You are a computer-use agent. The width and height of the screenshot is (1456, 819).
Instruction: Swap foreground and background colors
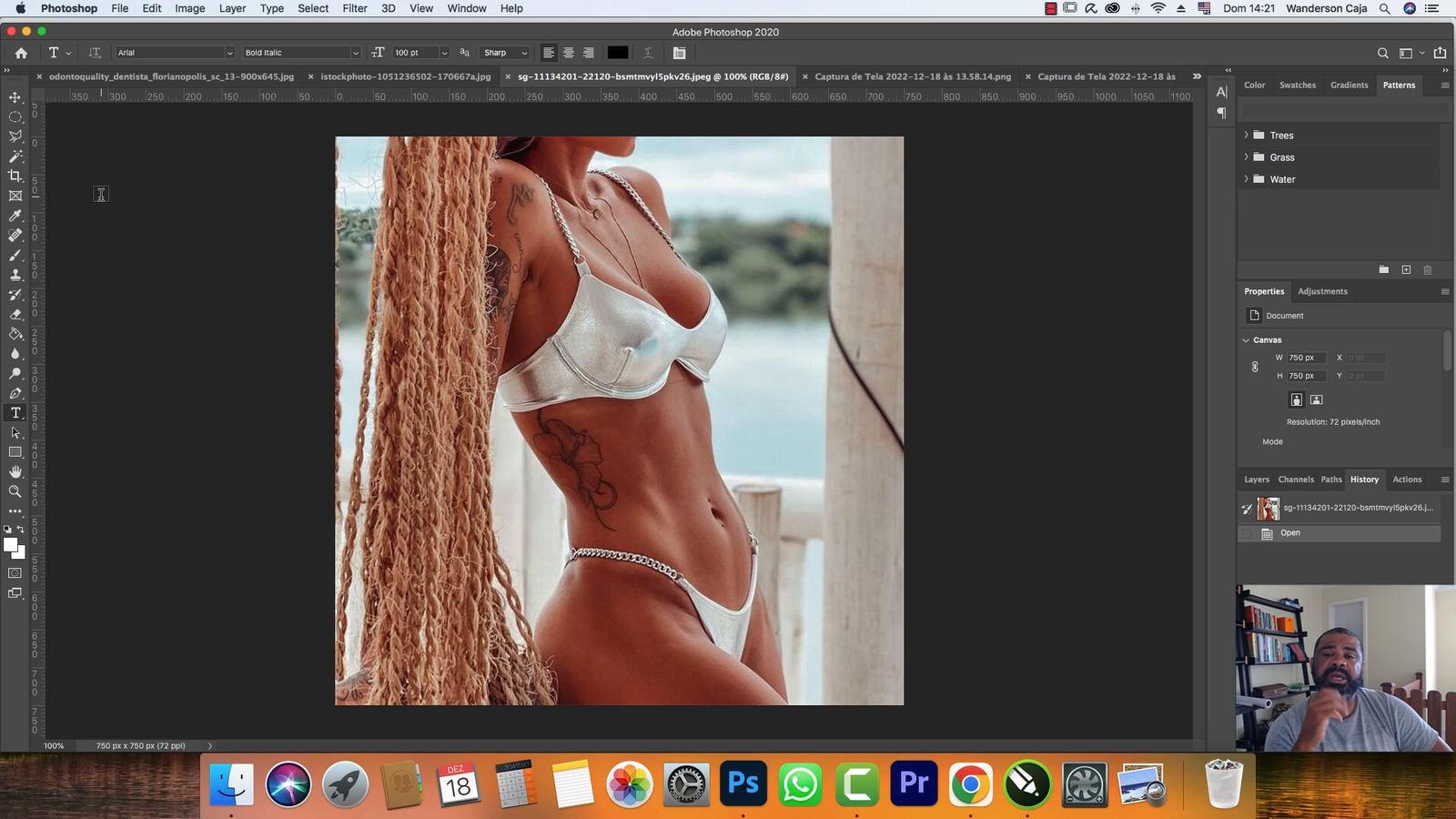pyautogui.click(x=21, y=529)
